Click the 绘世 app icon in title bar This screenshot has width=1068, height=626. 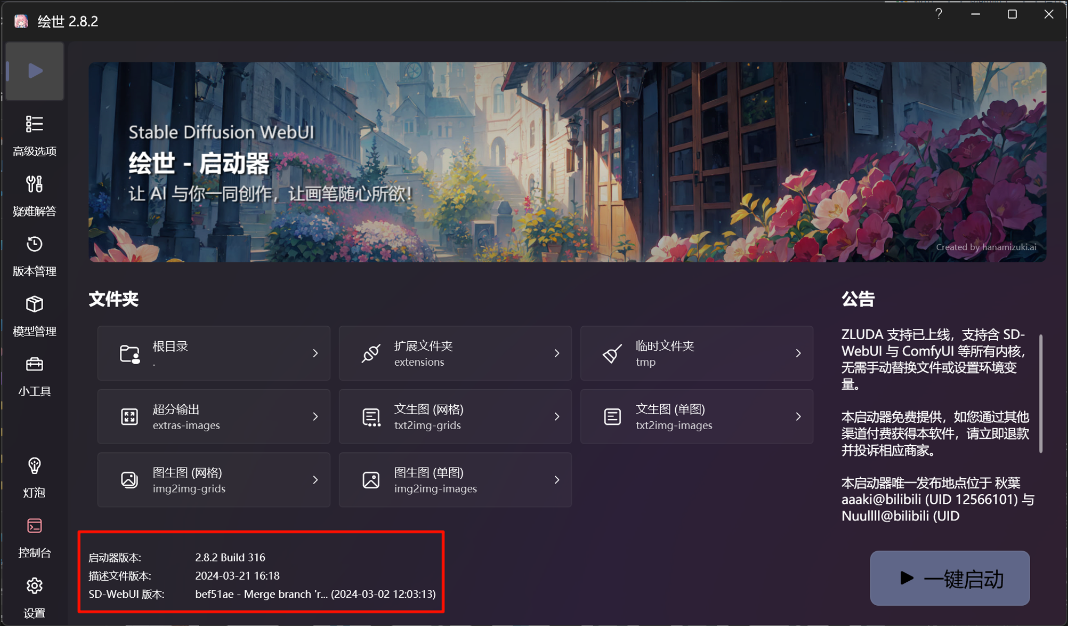tap(21, 21)
